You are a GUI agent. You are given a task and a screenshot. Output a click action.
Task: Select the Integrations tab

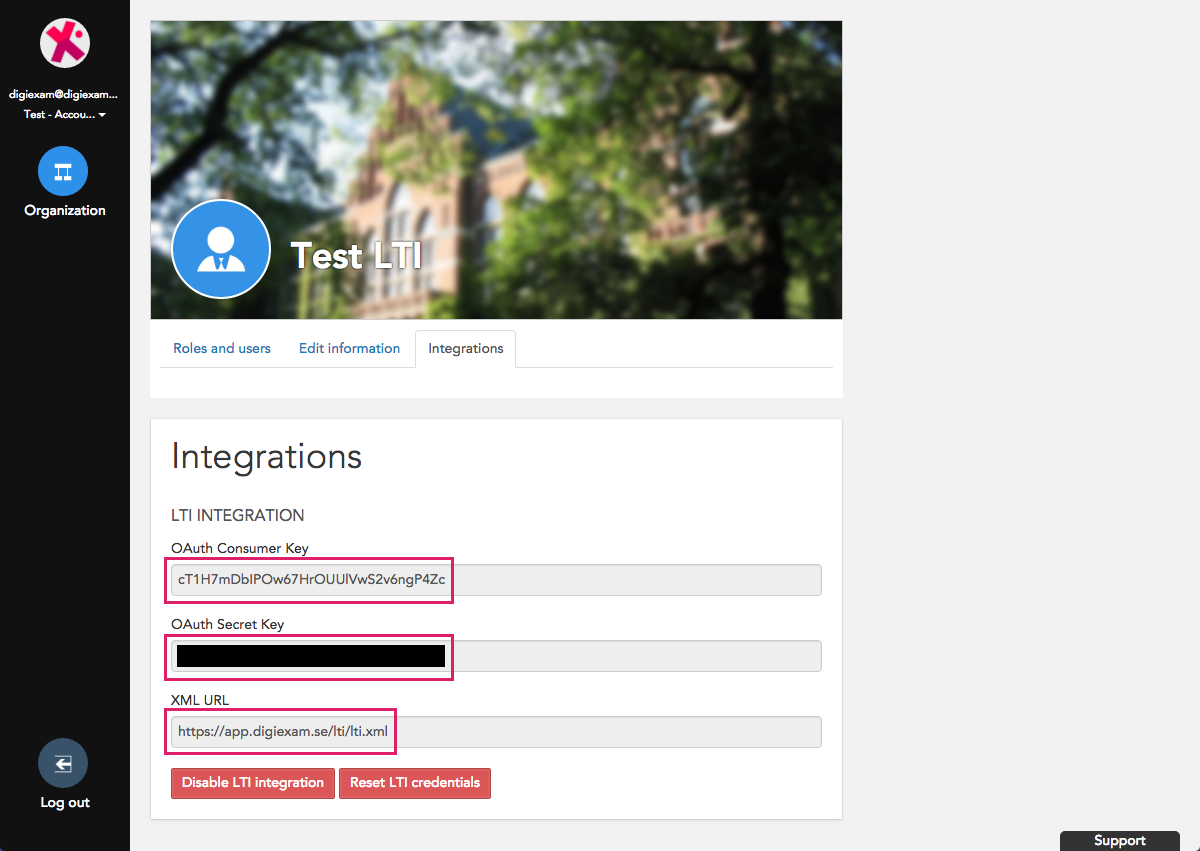(x=466, y=349)
